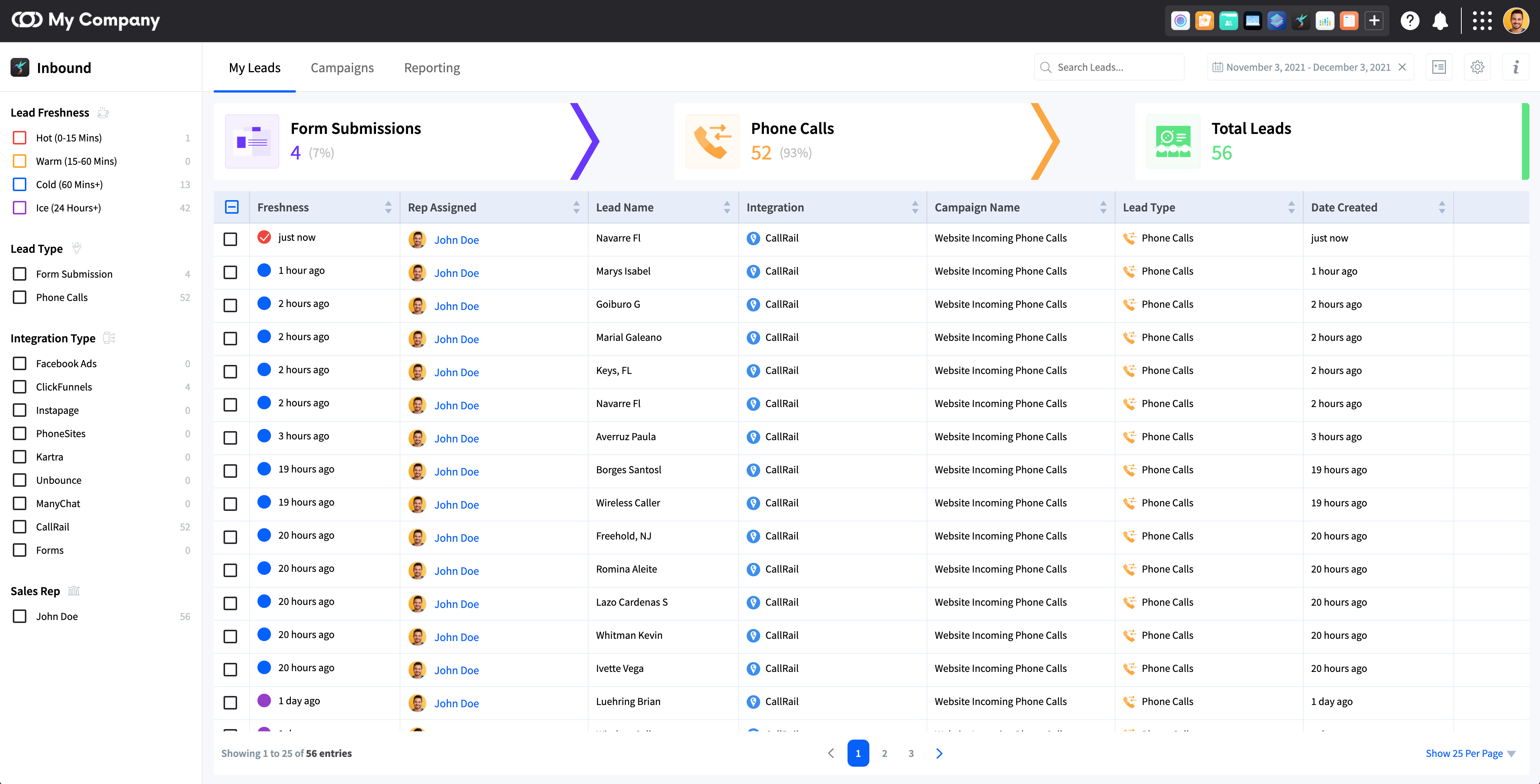The width and height of the screenshot is (1540, 784).
Task: Click the info icon in toolbar
Action: point(1516,67)
